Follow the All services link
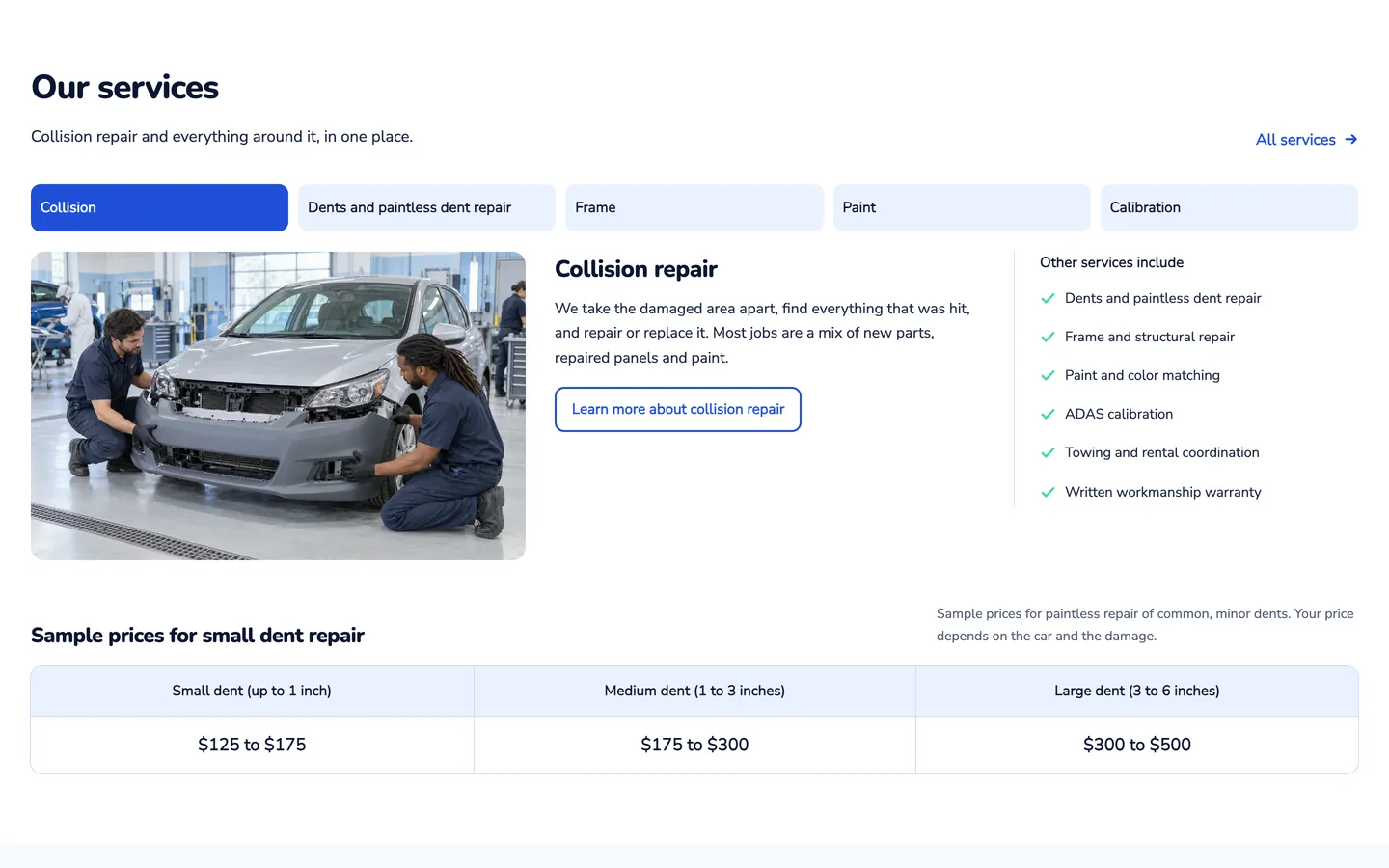The width and height of the screenshot is (1389, 868). click(1306, 140)
